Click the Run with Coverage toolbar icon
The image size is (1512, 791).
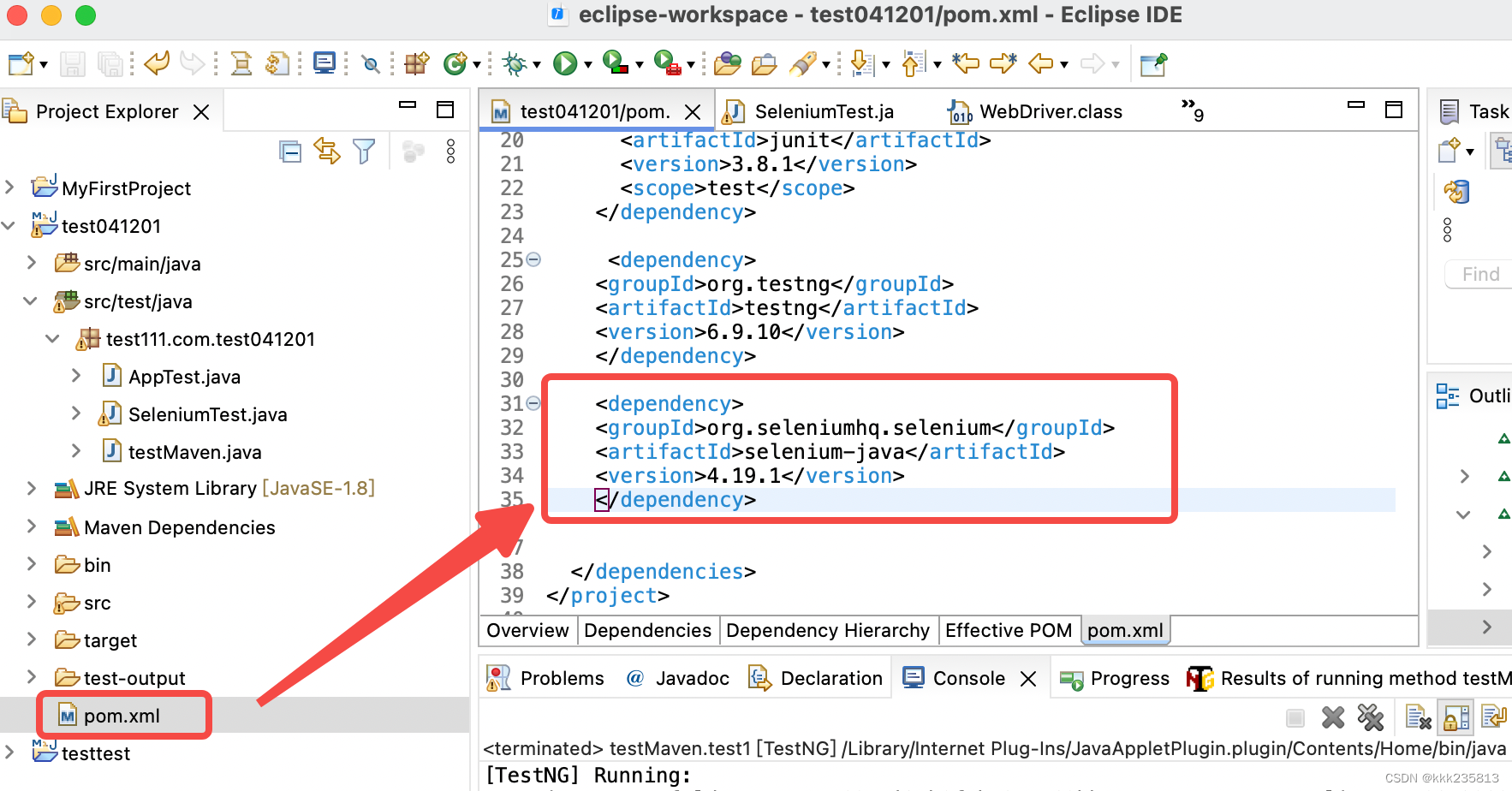point(615,63)
